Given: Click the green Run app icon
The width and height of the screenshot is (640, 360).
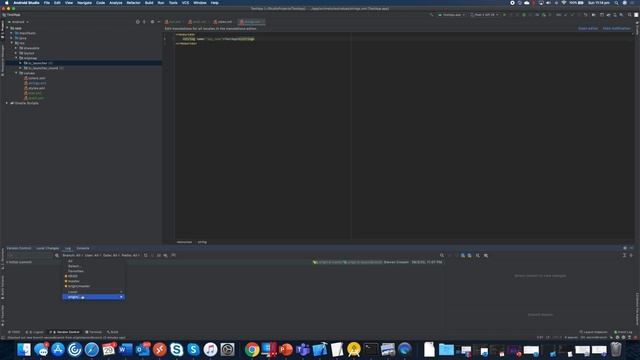Looking at the screenshot, I should (504, 15).
